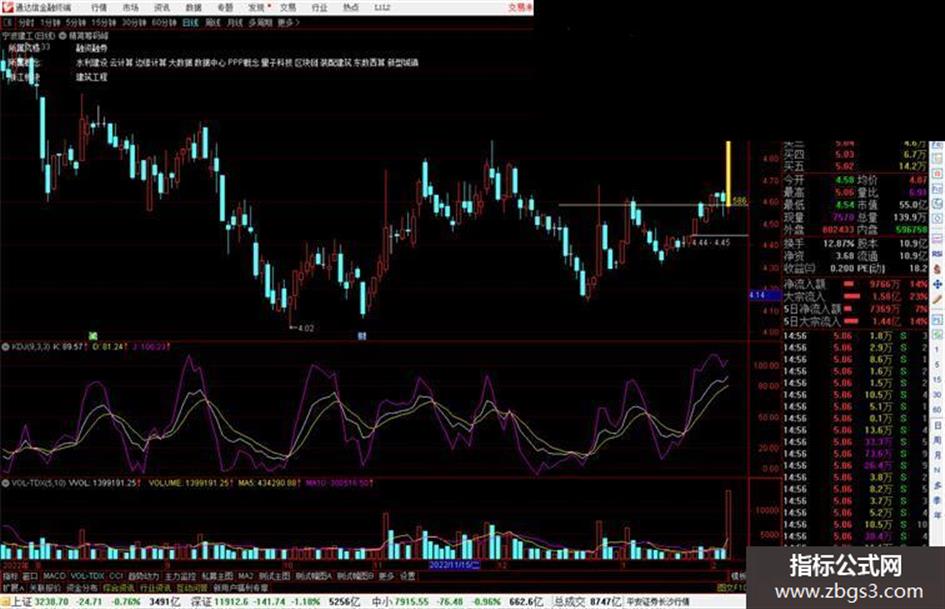The height and width of the screenshot is (609, 945).
Task: Click the chip distribution icon beside the stock name
Action: (x=63, y=36)
